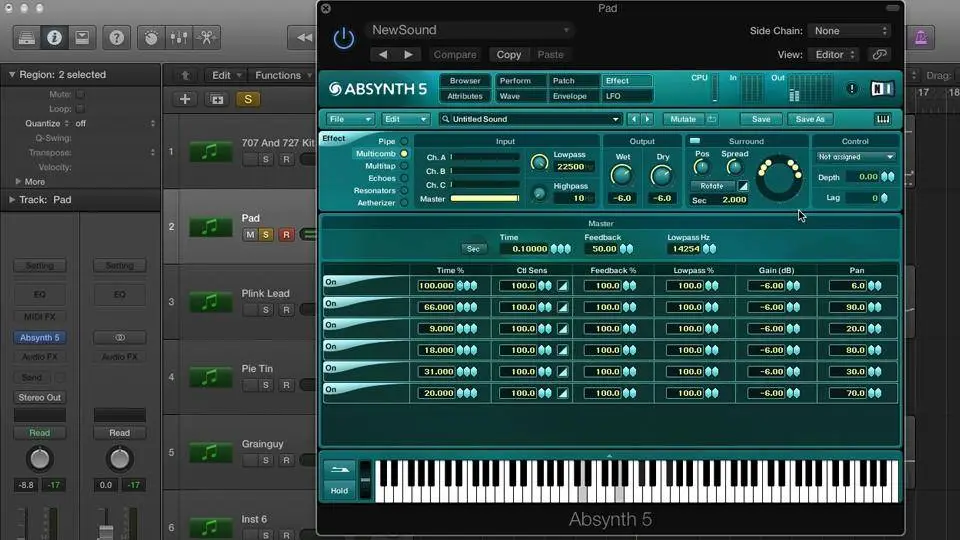
Task: Open the Editors scissors icon
Action: tap(206, 38)
